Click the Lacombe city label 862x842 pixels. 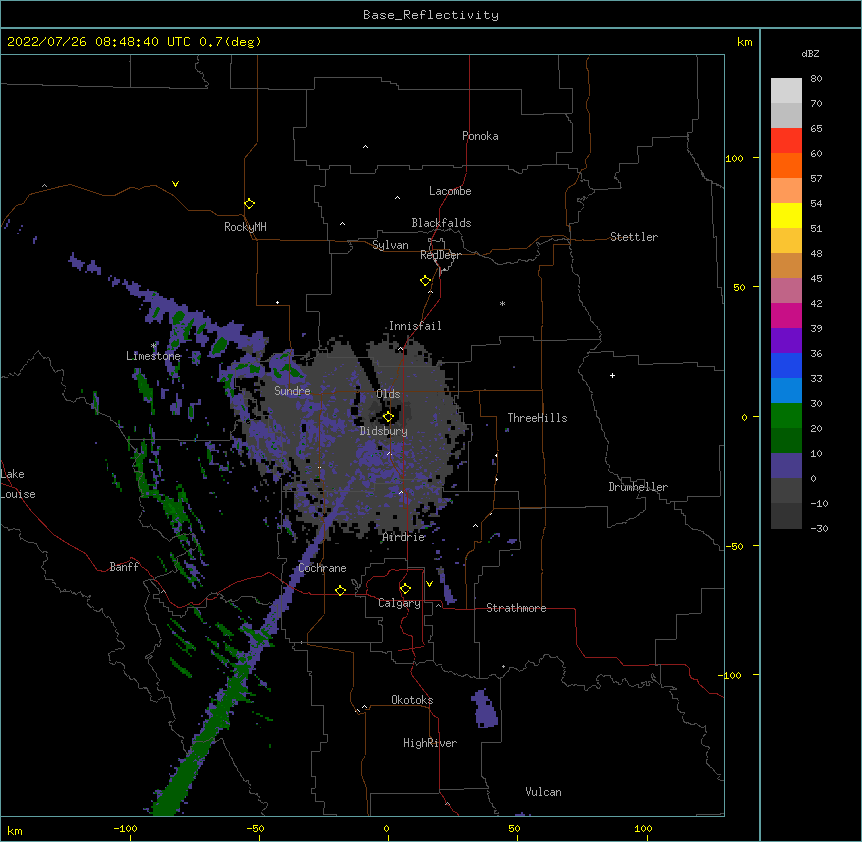pyautogui.click(x=450, y=191)
